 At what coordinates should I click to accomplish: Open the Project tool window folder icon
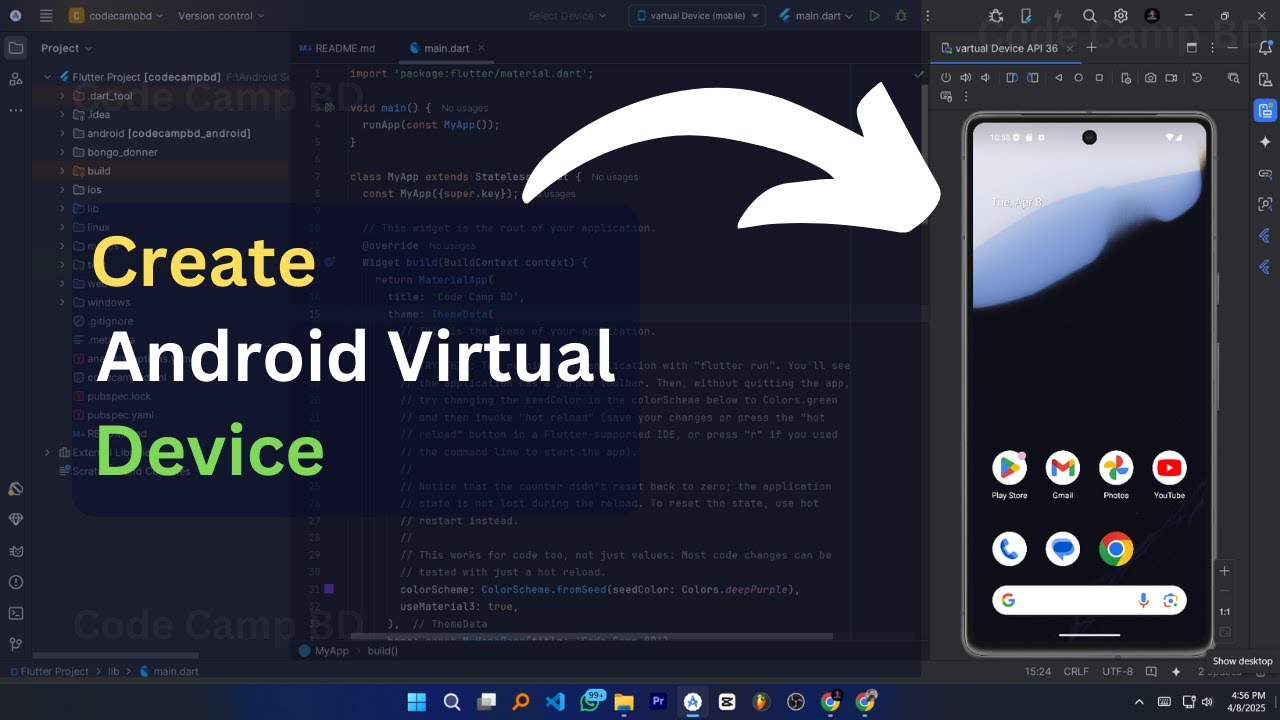point(15,48)
